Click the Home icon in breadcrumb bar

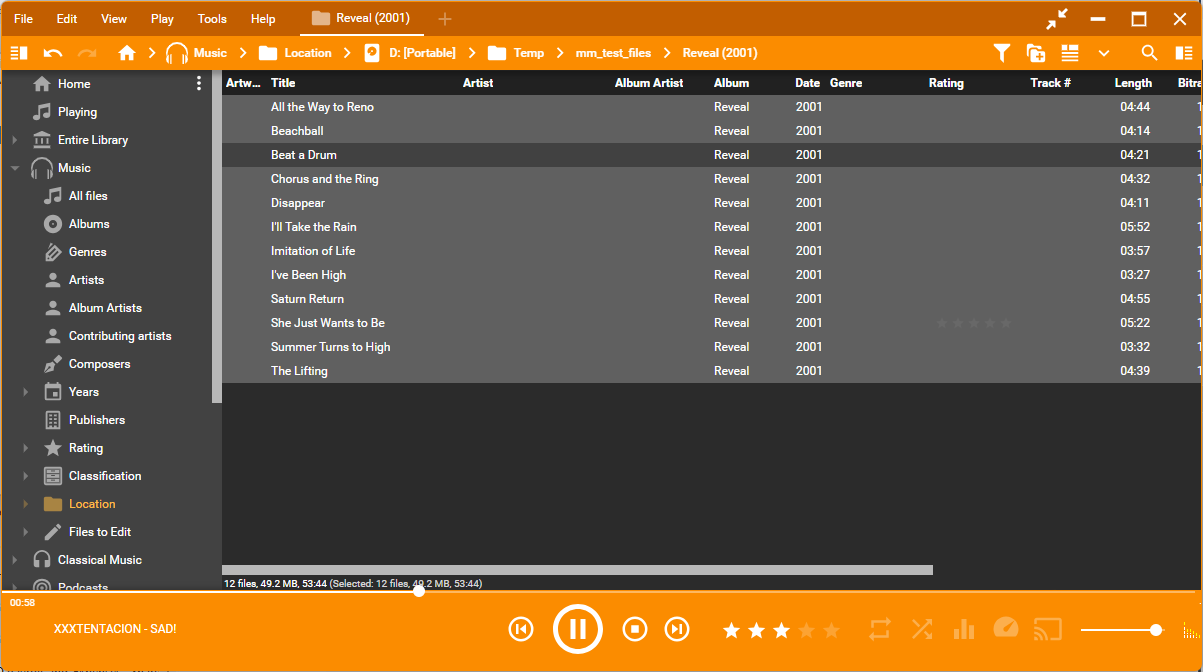(x=127, y=53)
